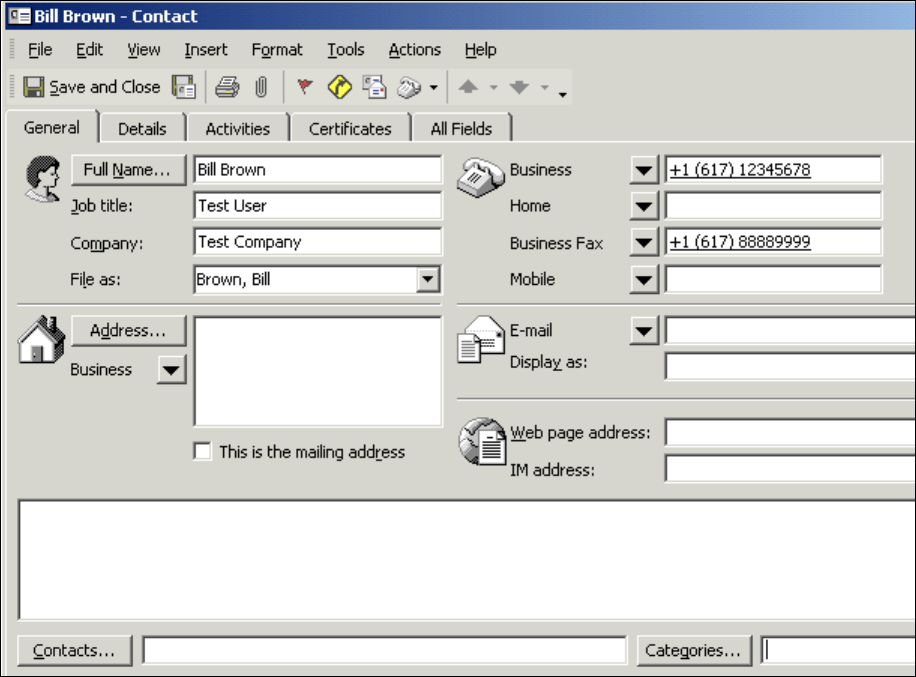Click the yellow Display Map of Address icon
The width and height of the screenshot is (916, 677).
[339, 87]
